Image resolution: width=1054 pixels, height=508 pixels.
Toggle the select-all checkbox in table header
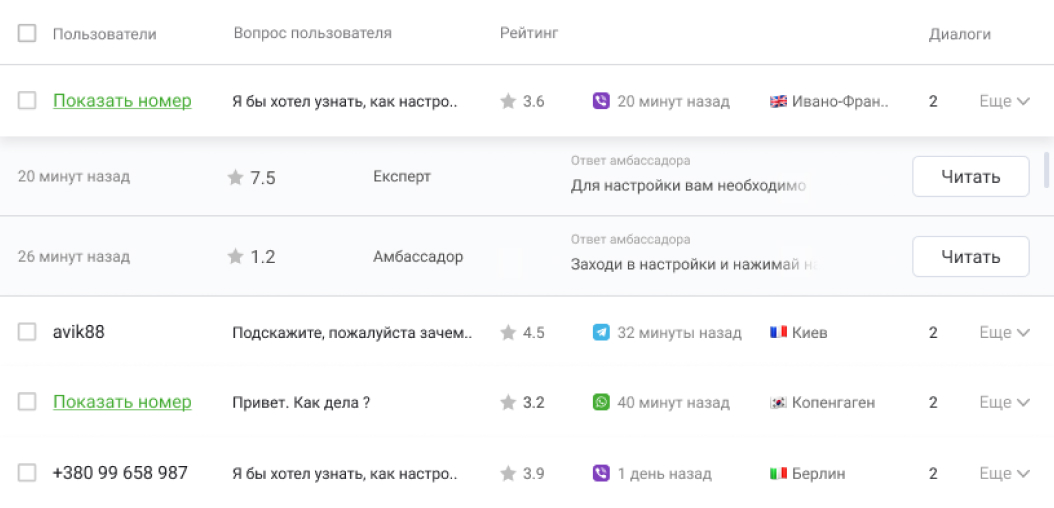27,33
